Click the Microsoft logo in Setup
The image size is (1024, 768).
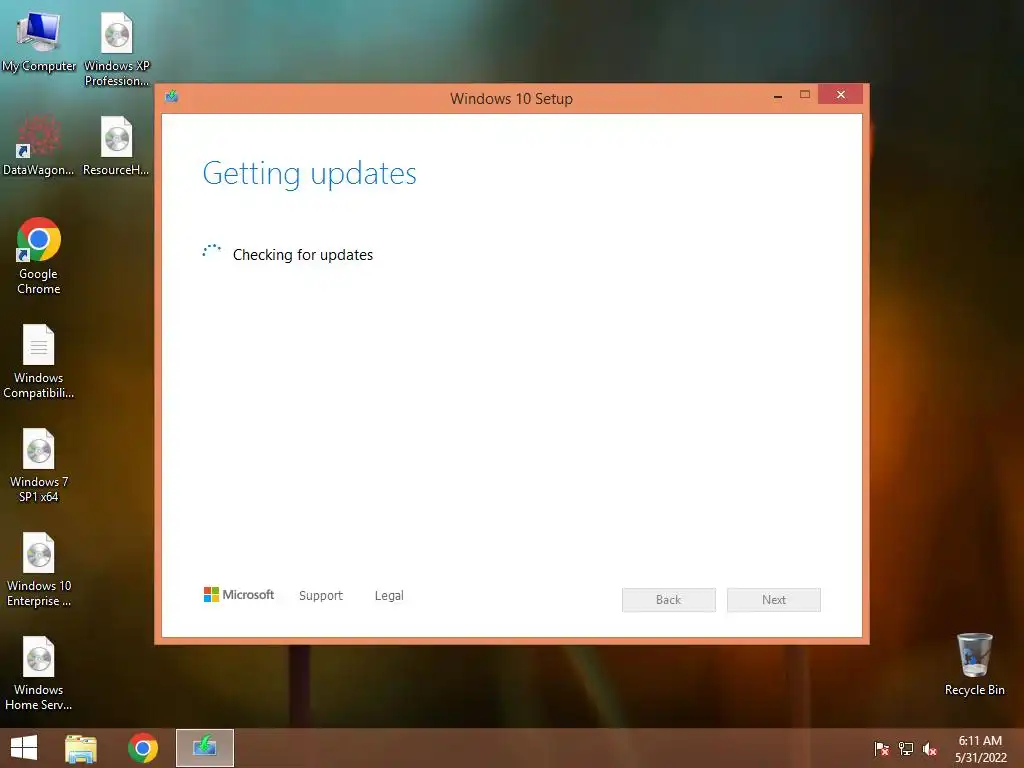tap(239, 595)
